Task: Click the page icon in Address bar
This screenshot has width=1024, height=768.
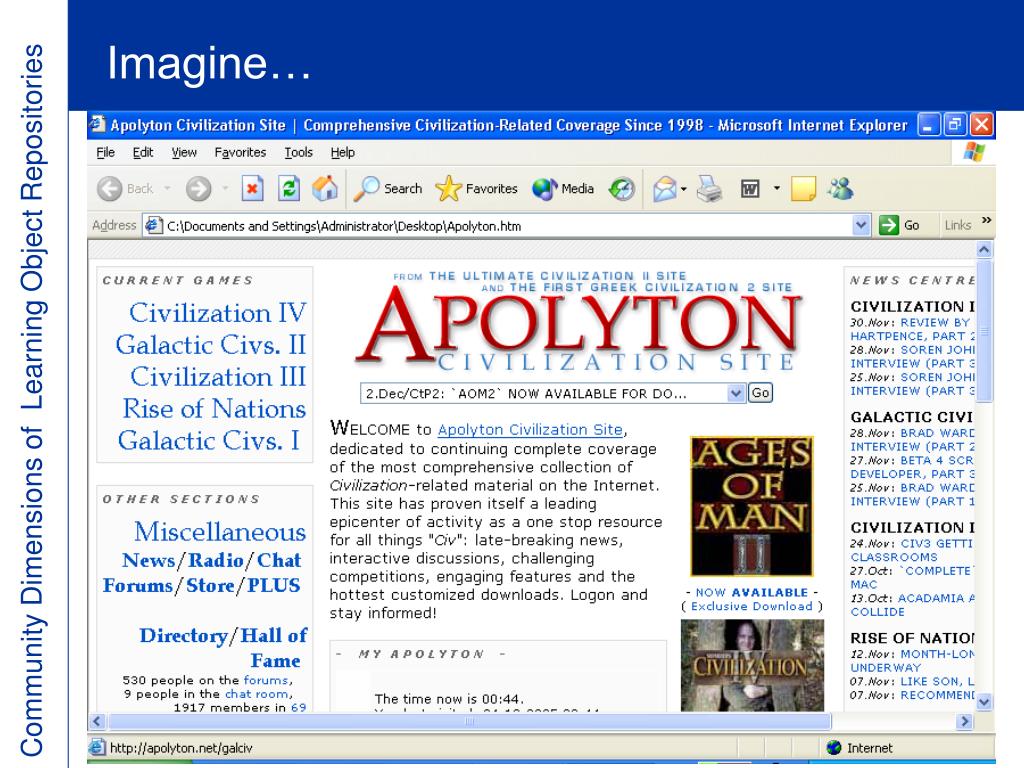Action: coord(153,225)
